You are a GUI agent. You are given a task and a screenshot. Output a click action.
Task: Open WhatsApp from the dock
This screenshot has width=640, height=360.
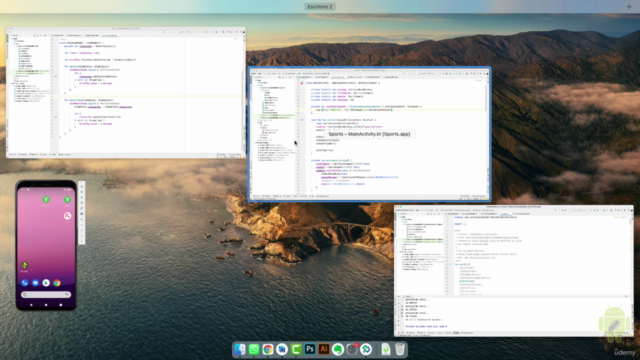(254, 349)
